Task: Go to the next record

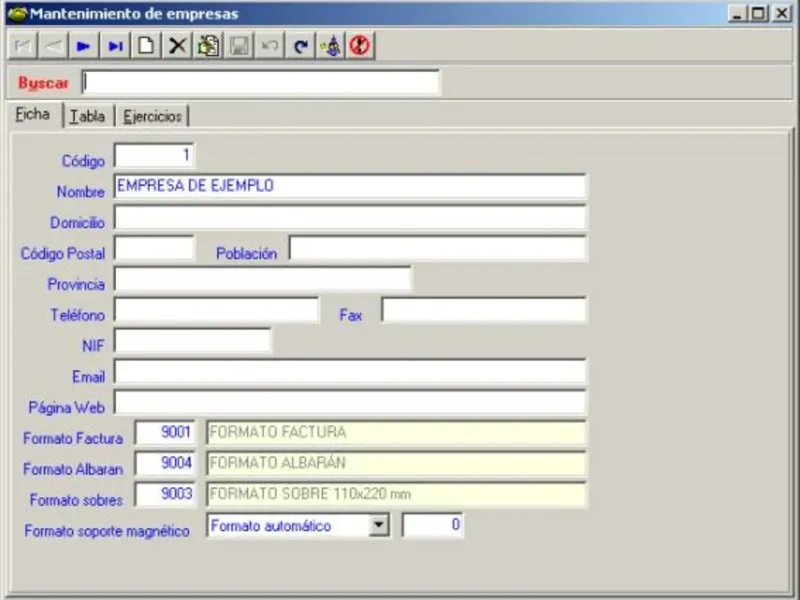Action: [84, 46]
